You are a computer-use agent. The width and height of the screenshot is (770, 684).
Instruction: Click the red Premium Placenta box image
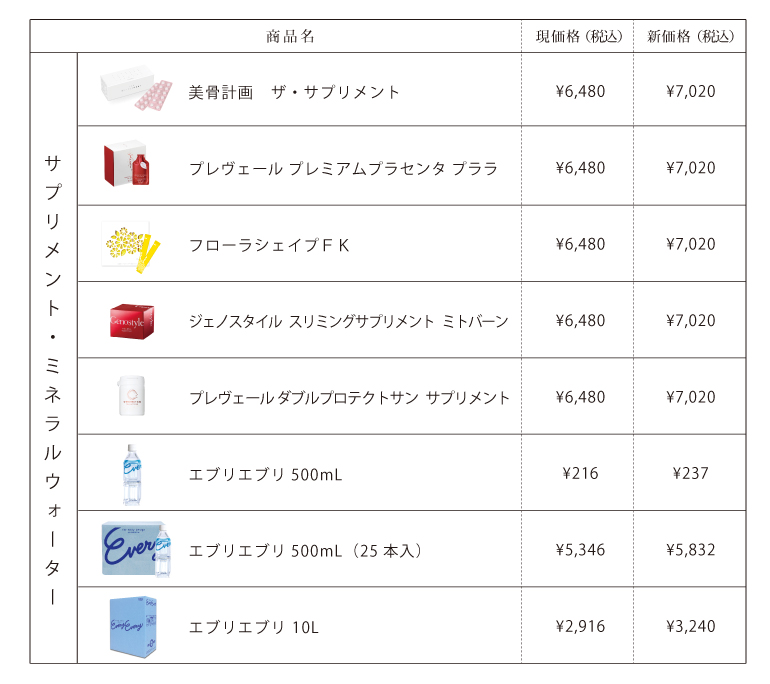[127, 164]
